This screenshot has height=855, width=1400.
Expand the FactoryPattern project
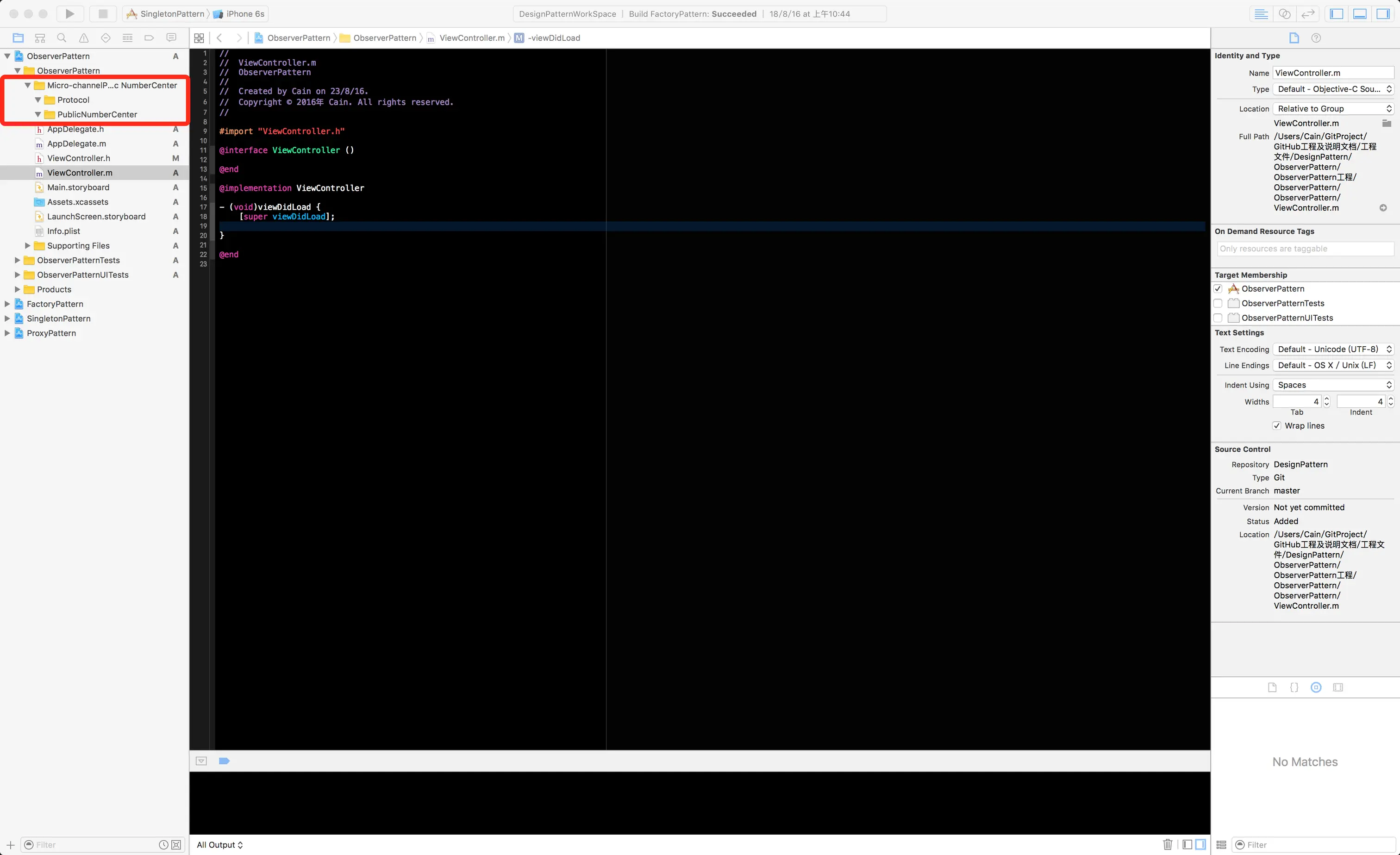[7, 304]
